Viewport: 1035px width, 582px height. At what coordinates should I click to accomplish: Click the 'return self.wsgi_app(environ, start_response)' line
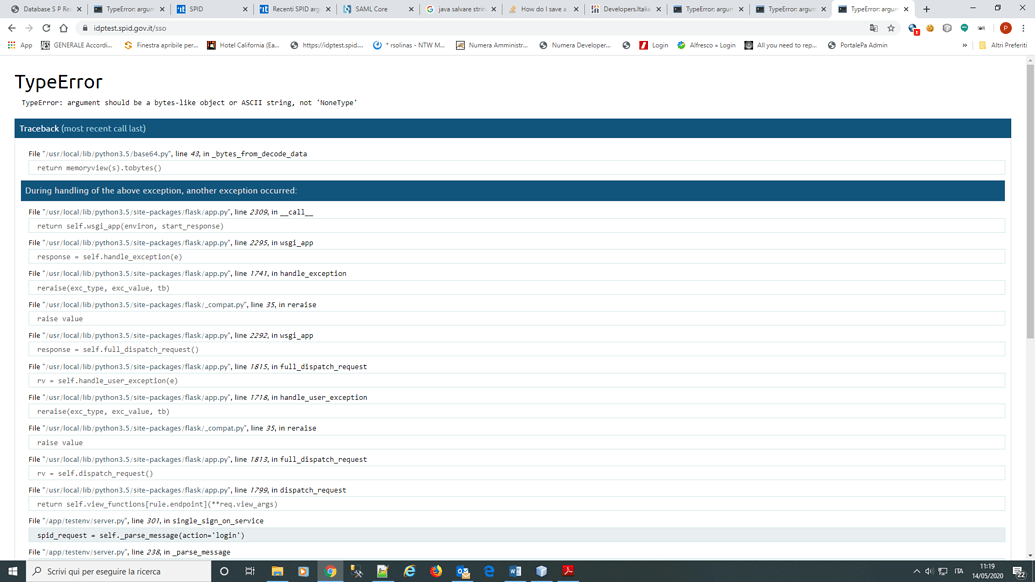[516, 226]
